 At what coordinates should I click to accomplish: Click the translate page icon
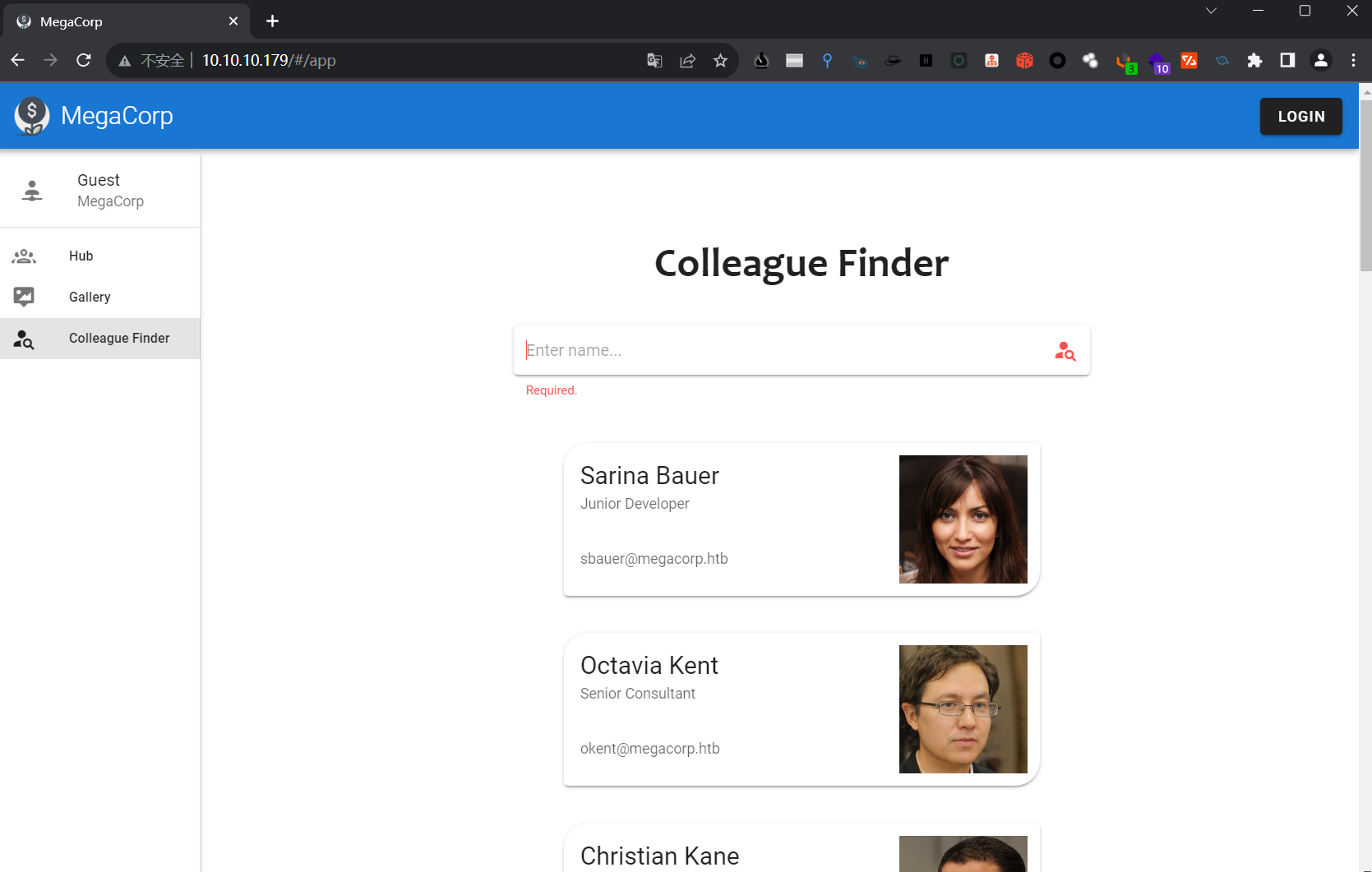[x=654, y=60]
